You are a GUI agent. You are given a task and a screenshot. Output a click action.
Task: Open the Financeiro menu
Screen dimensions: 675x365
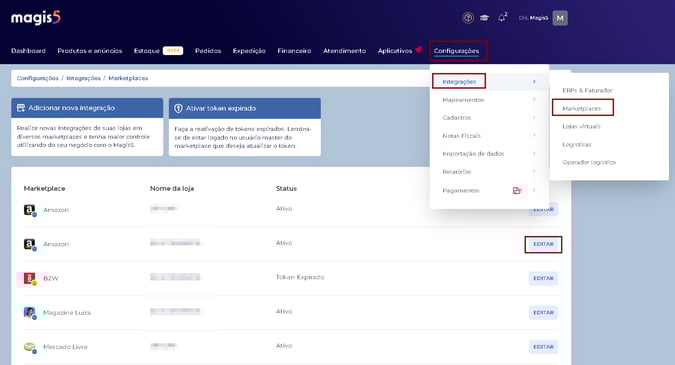294,51
